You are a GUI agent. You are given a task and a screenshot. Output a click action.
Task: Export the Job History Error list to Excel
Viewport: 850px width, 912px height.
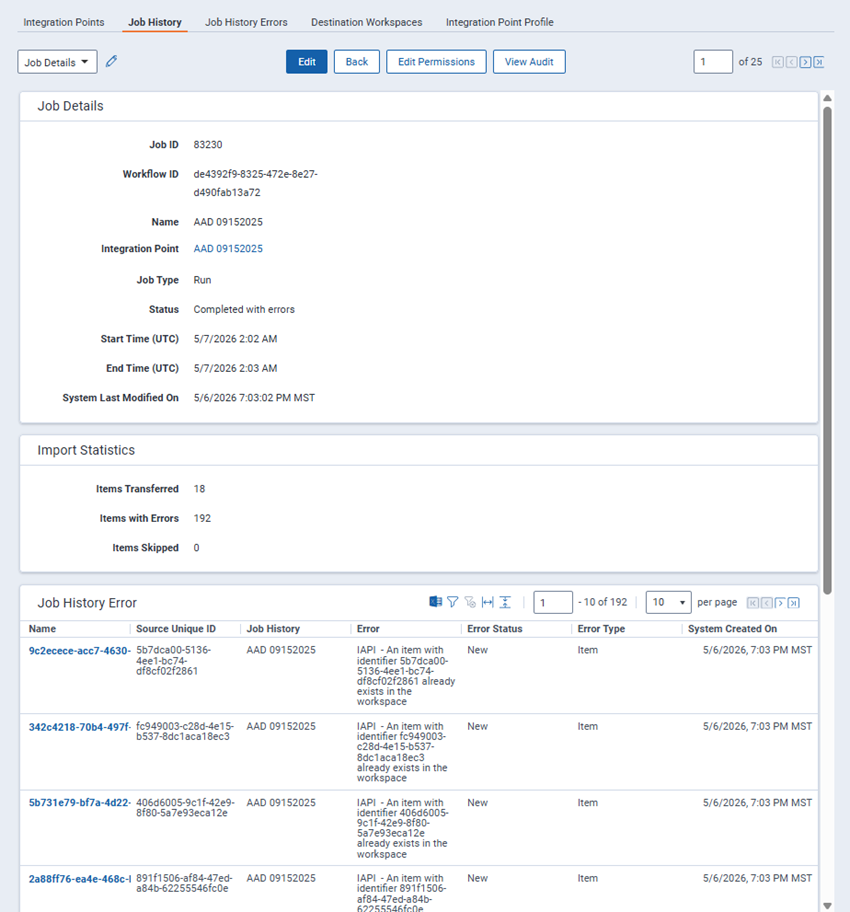435,602
